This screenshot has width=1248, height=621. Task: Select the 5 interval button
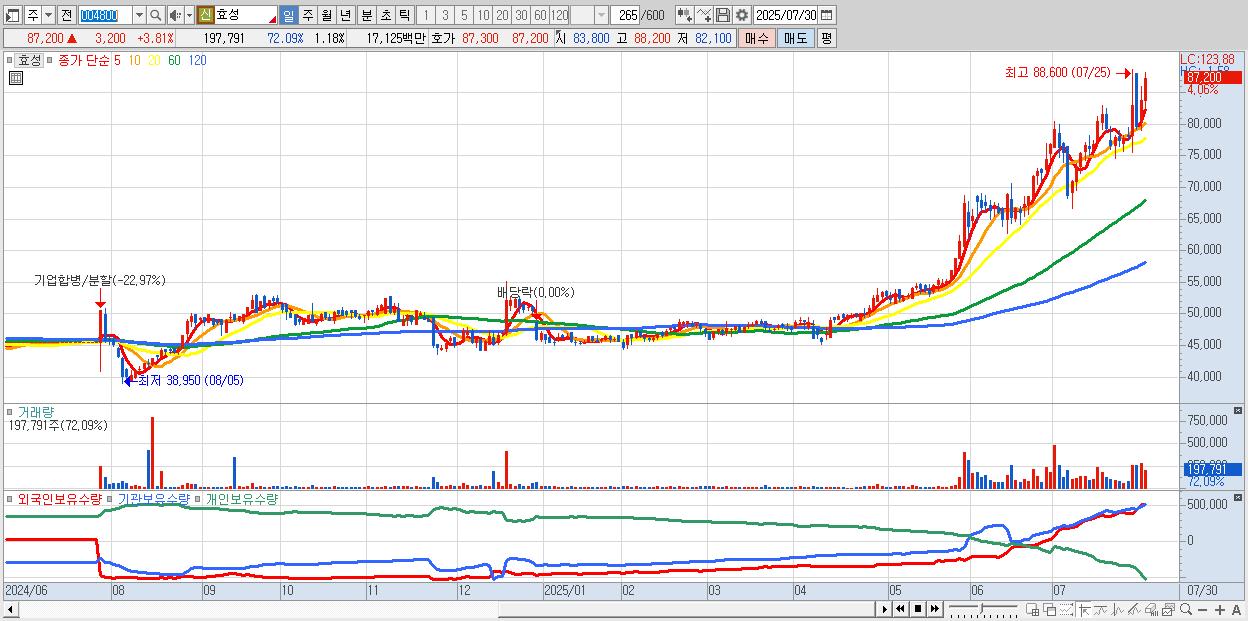[464, 15]
